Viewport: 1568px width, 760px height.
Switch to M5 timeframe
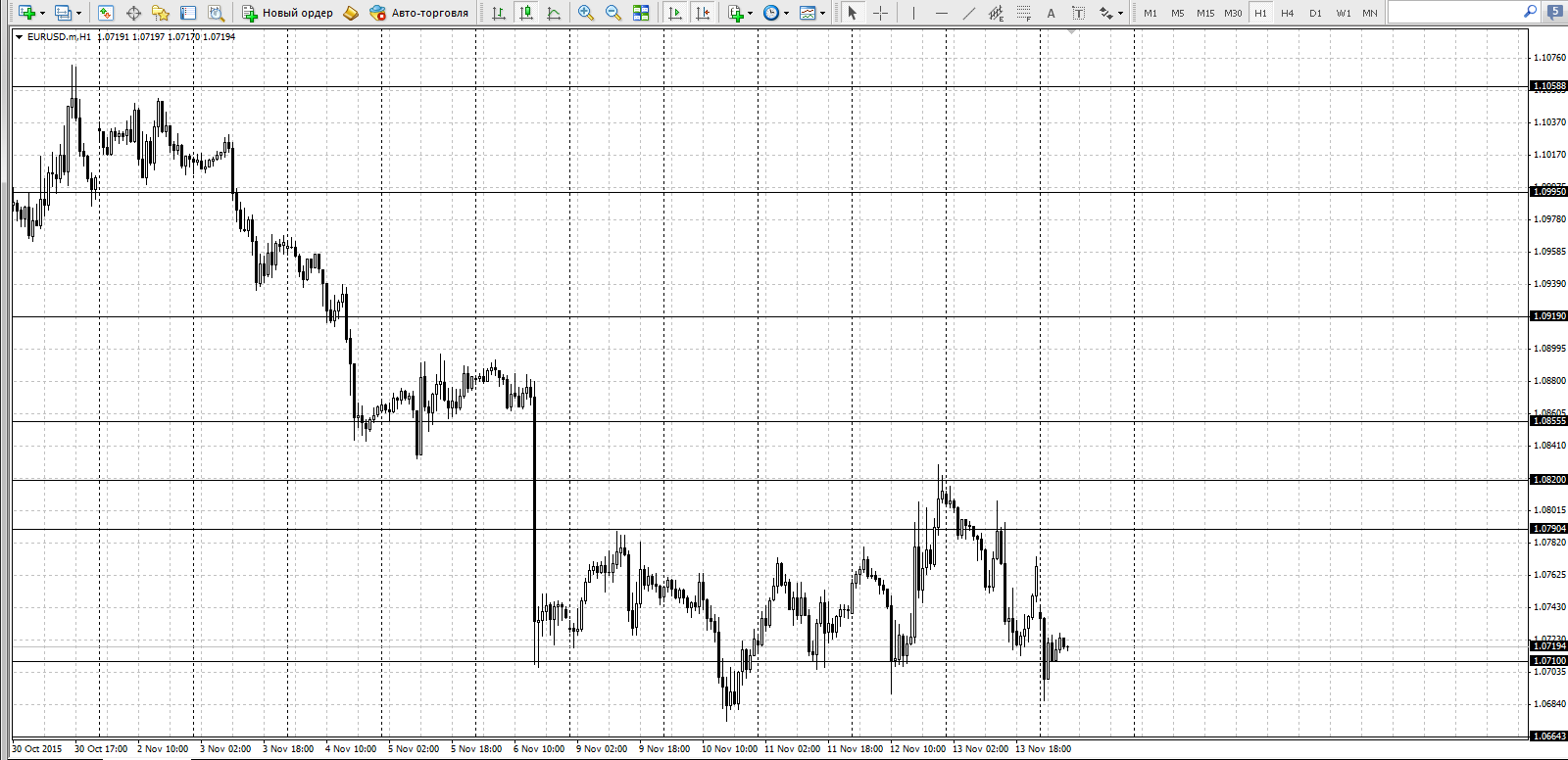click(x=1178, y=13)
